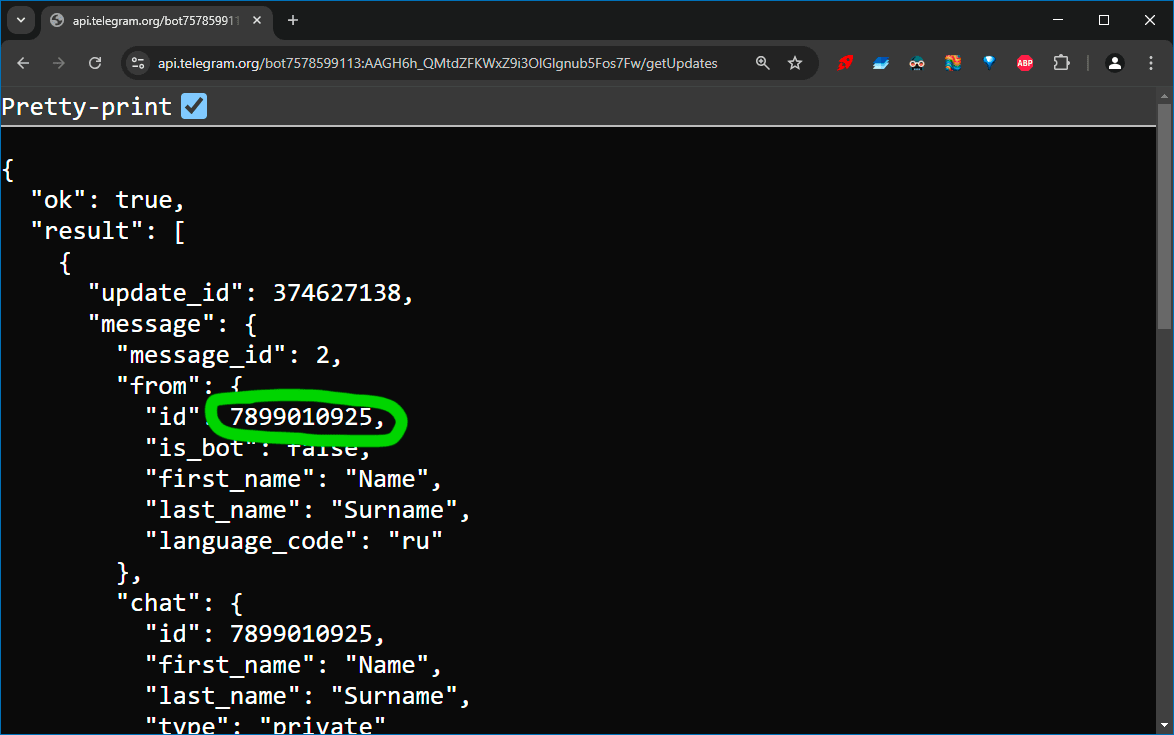Close the api.telegram.org tab
This screenshot has width=1174, height=735.
[x=257, y=21]
